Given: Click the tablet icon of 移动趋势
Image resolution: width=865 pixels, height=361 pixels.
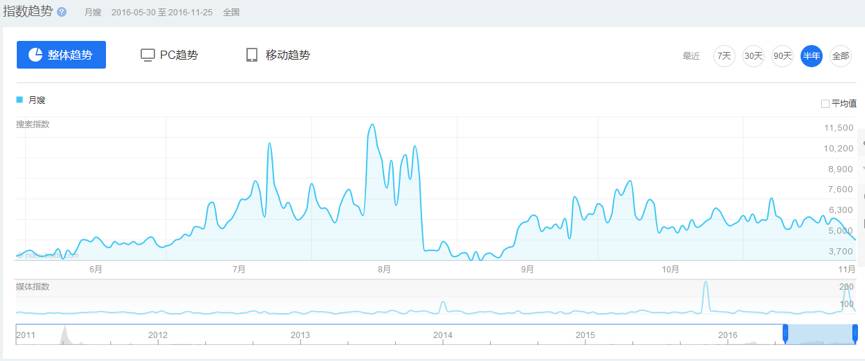Looking at the screenshot, I should [252, 55].
